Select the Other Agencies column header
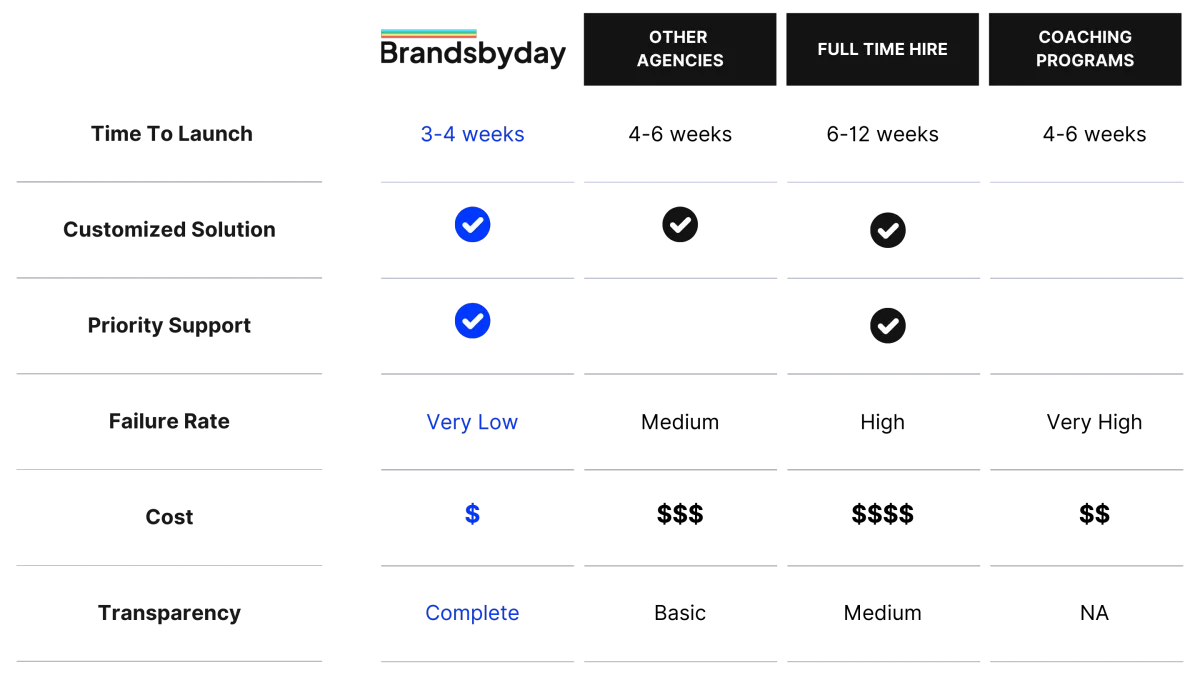 [680, 49]
